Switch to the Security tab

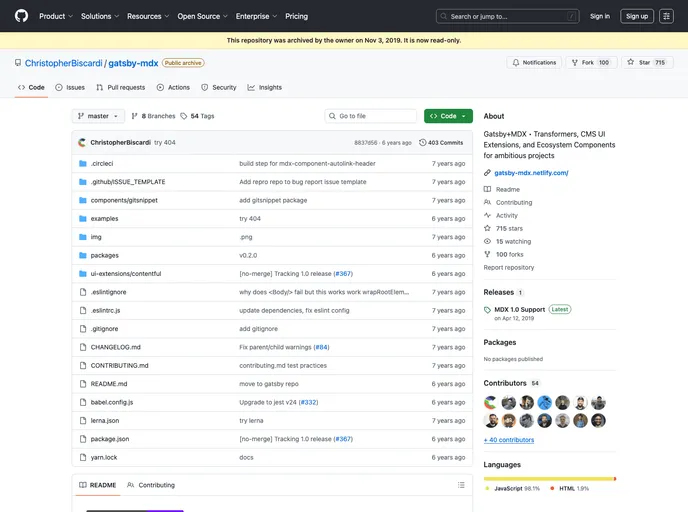pyautogui.click(x=219, y=87)
